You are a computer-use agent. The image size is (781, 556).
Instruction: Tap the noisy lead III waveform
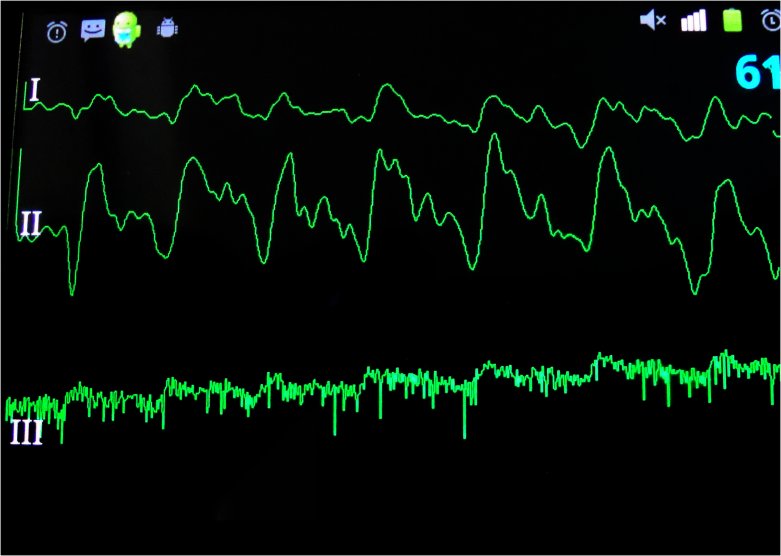[x=393, y=394]
